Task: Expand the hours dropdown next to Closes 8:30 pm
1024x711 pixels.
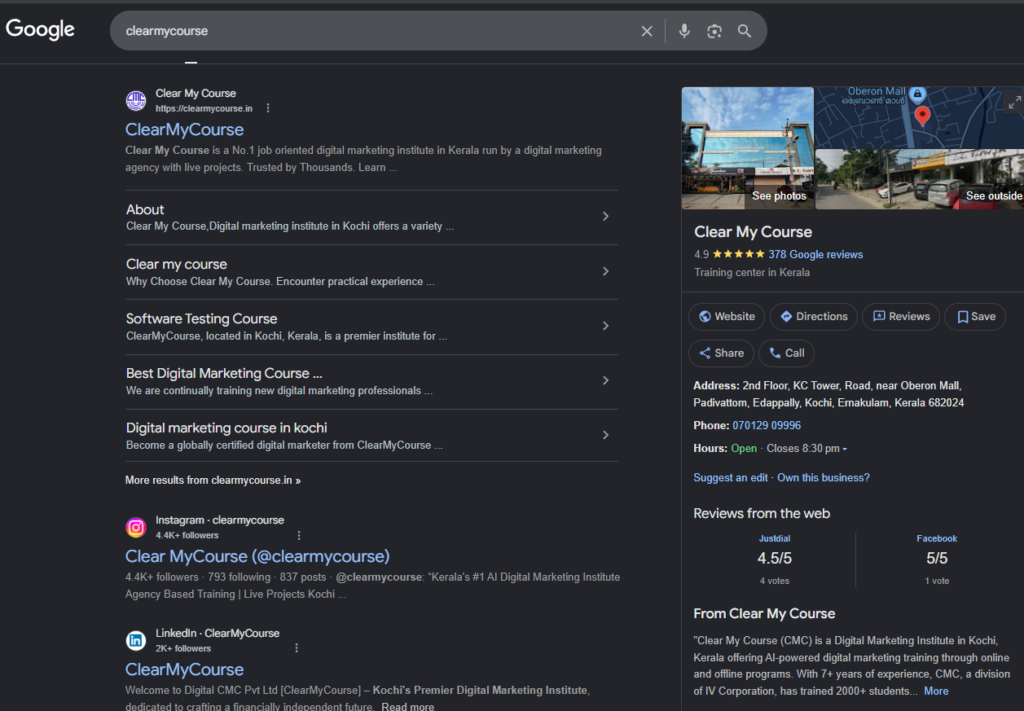Action: [x=844, y=449]
